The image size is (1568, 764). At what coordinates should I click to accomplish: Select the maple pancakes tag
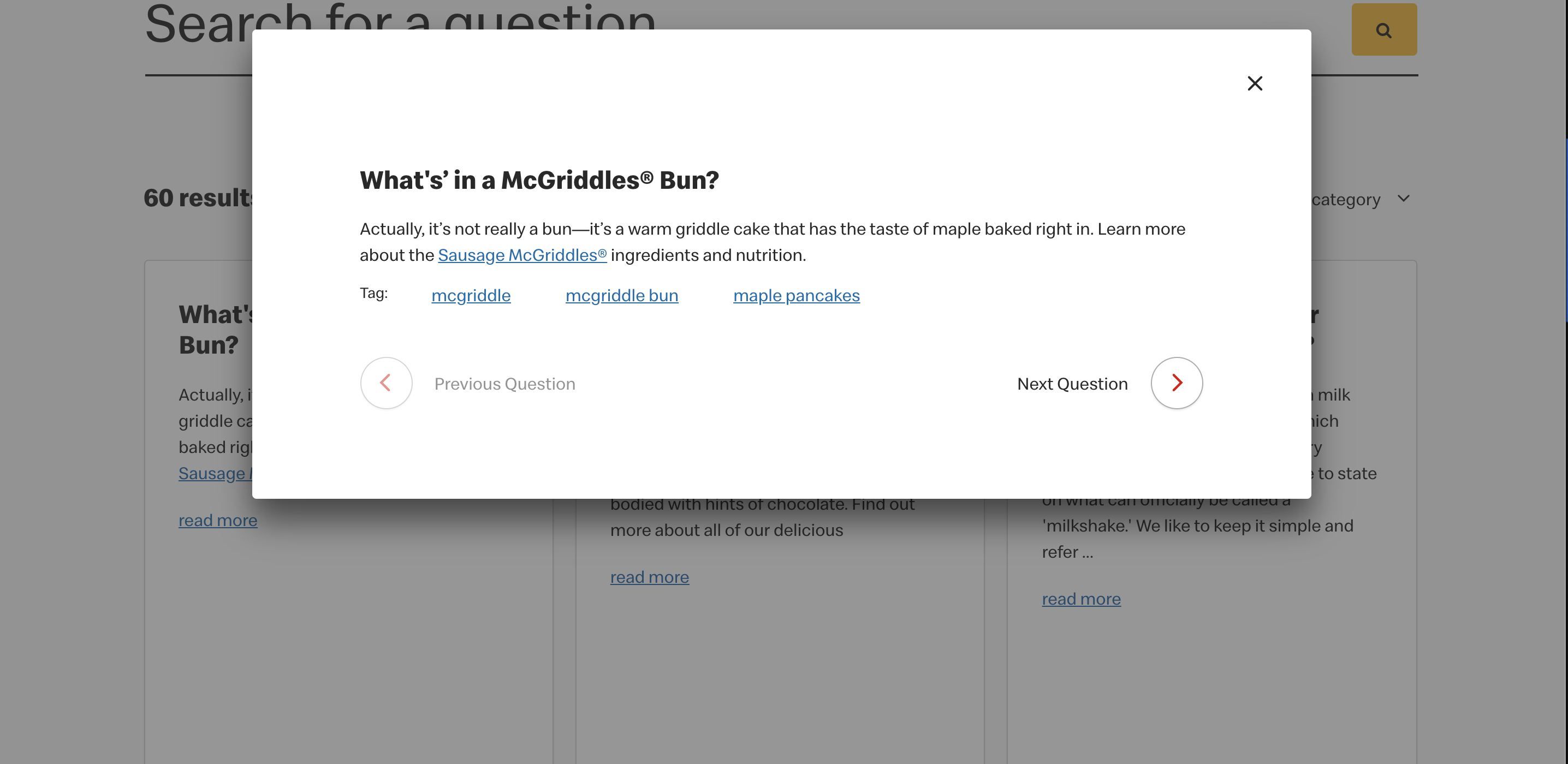tap(796, 296)
